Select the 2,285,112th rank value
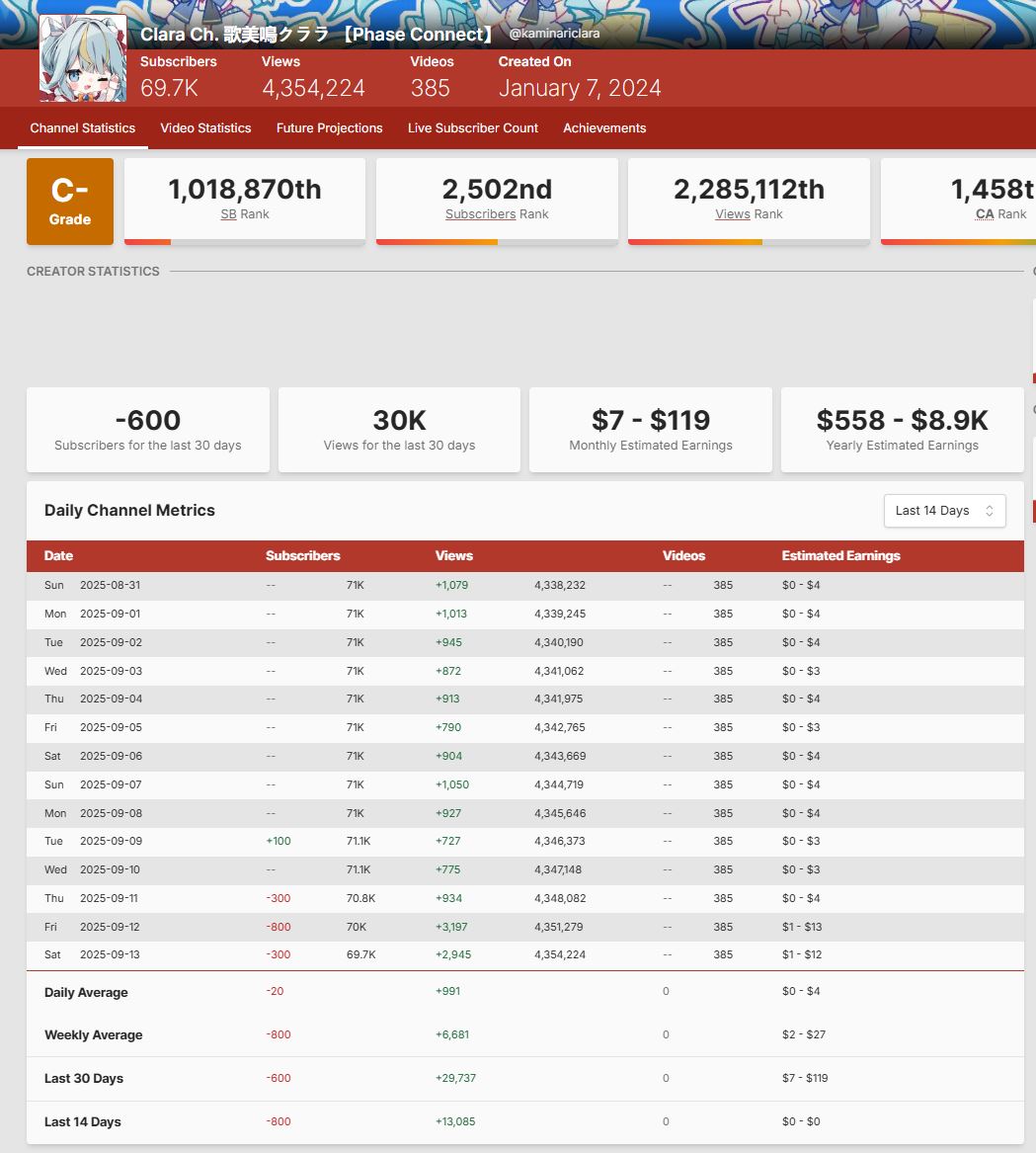The width and height of the screenshot is (1036, 1153). 749,189
